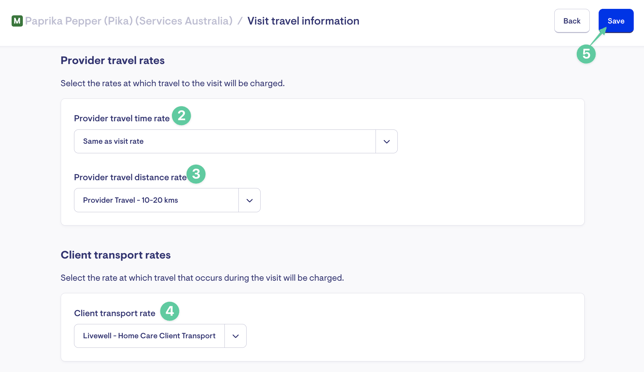Click the numbered step 5 marker
Screen dimensions: 644x372
(x=586, y=54)
